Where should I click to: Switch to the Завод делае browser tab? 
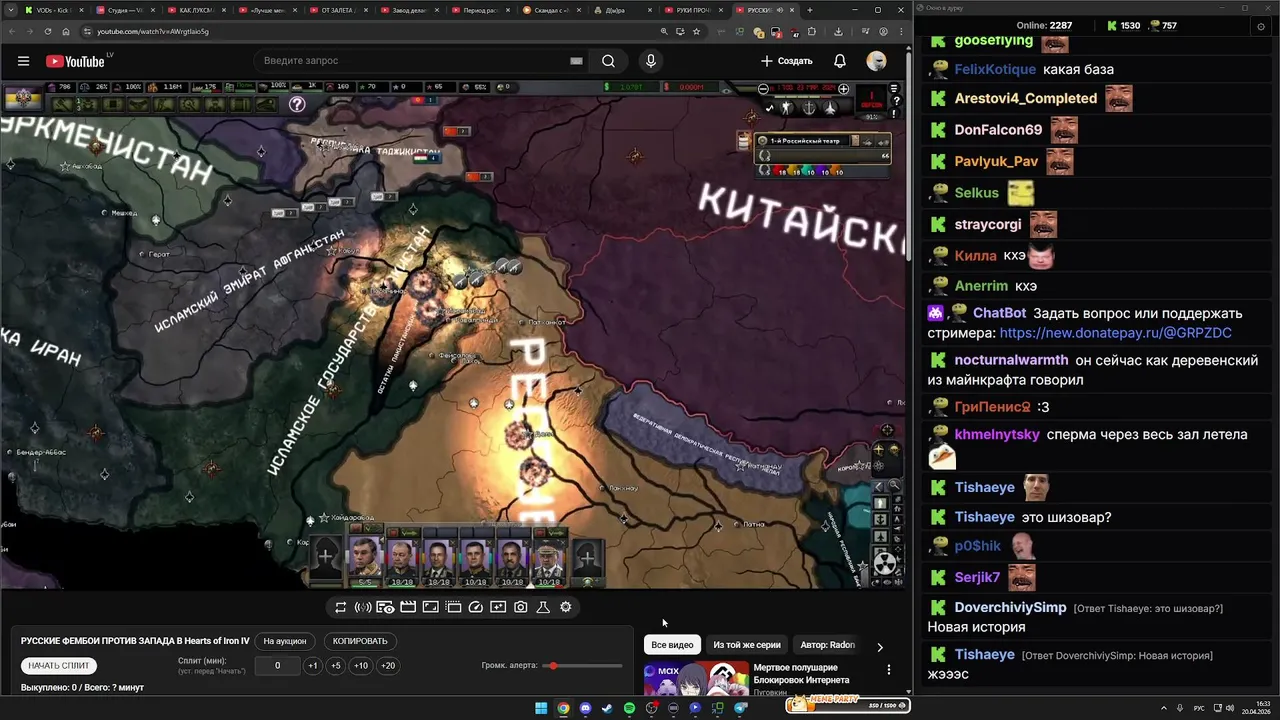click(411, 10)
